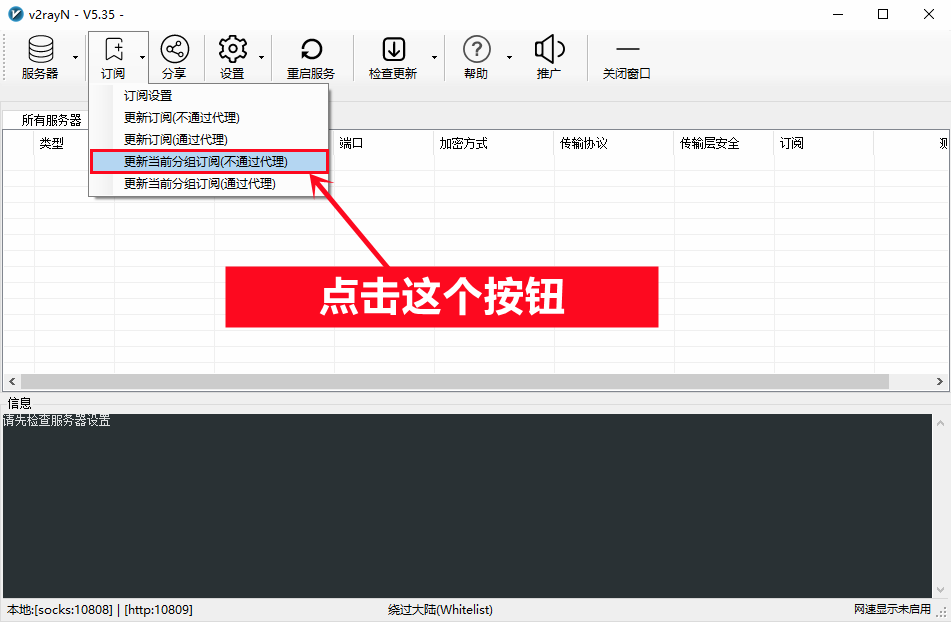Click the 检查更新 (Check update) icon

click(x=393, y=57)
